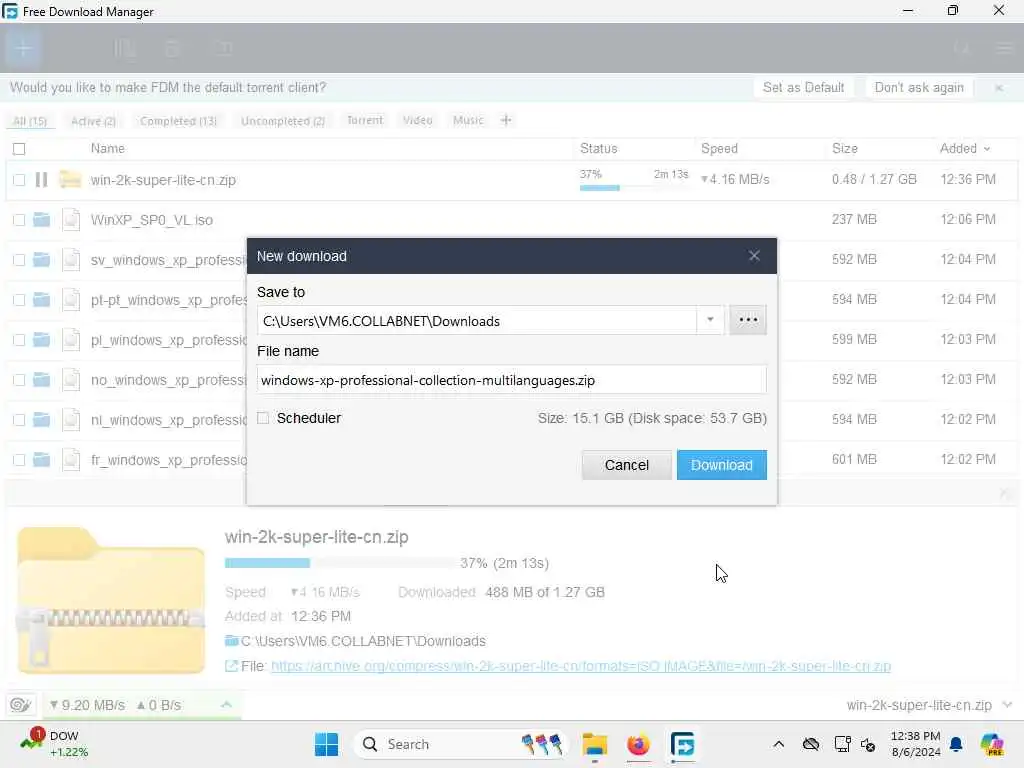Open Copilot icon in the taskbar

click(992, 744)
